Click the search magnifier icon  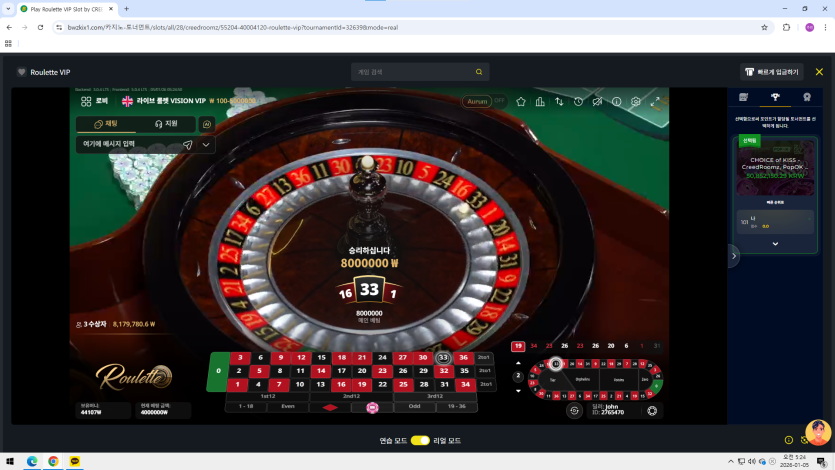coord(479,72)
